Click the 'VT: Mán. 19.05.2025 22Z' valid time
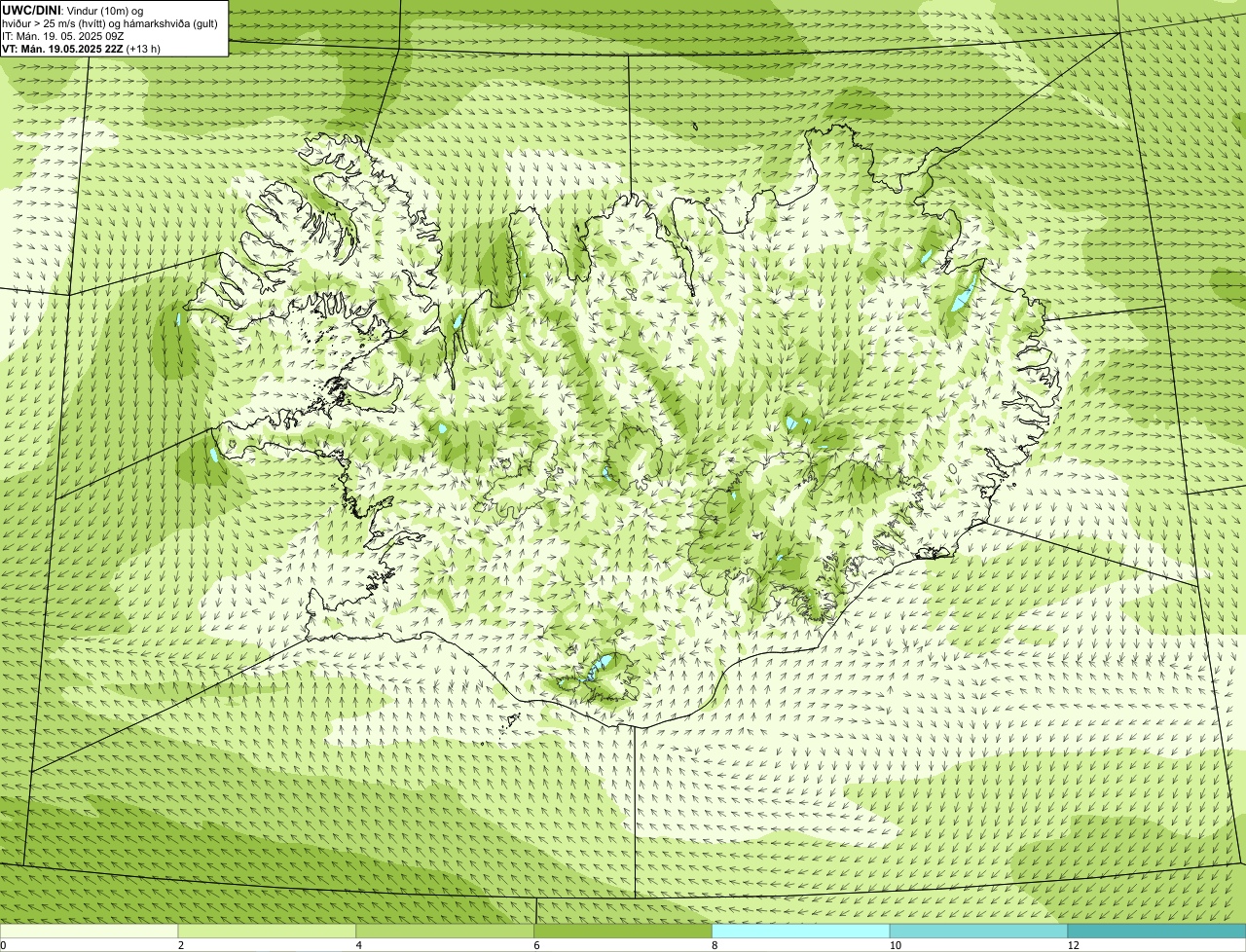1246x952 pixels. coord(61,49)
